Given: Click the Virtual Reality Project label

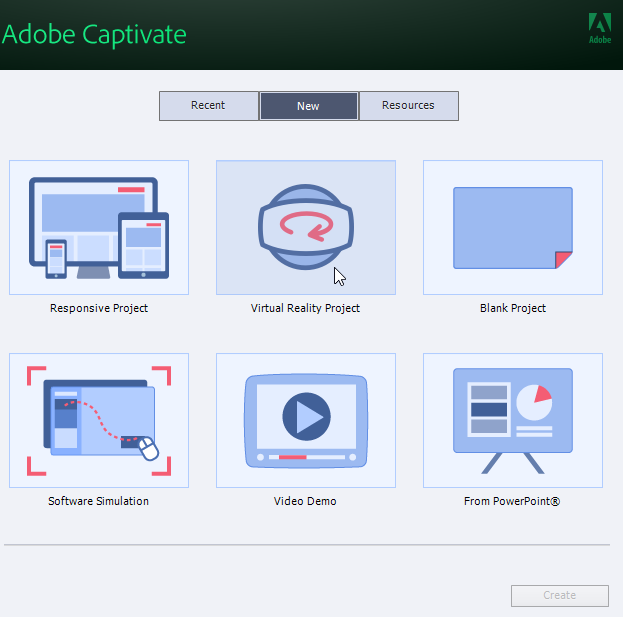Looking at the screenshot, I should coord(305,308).
